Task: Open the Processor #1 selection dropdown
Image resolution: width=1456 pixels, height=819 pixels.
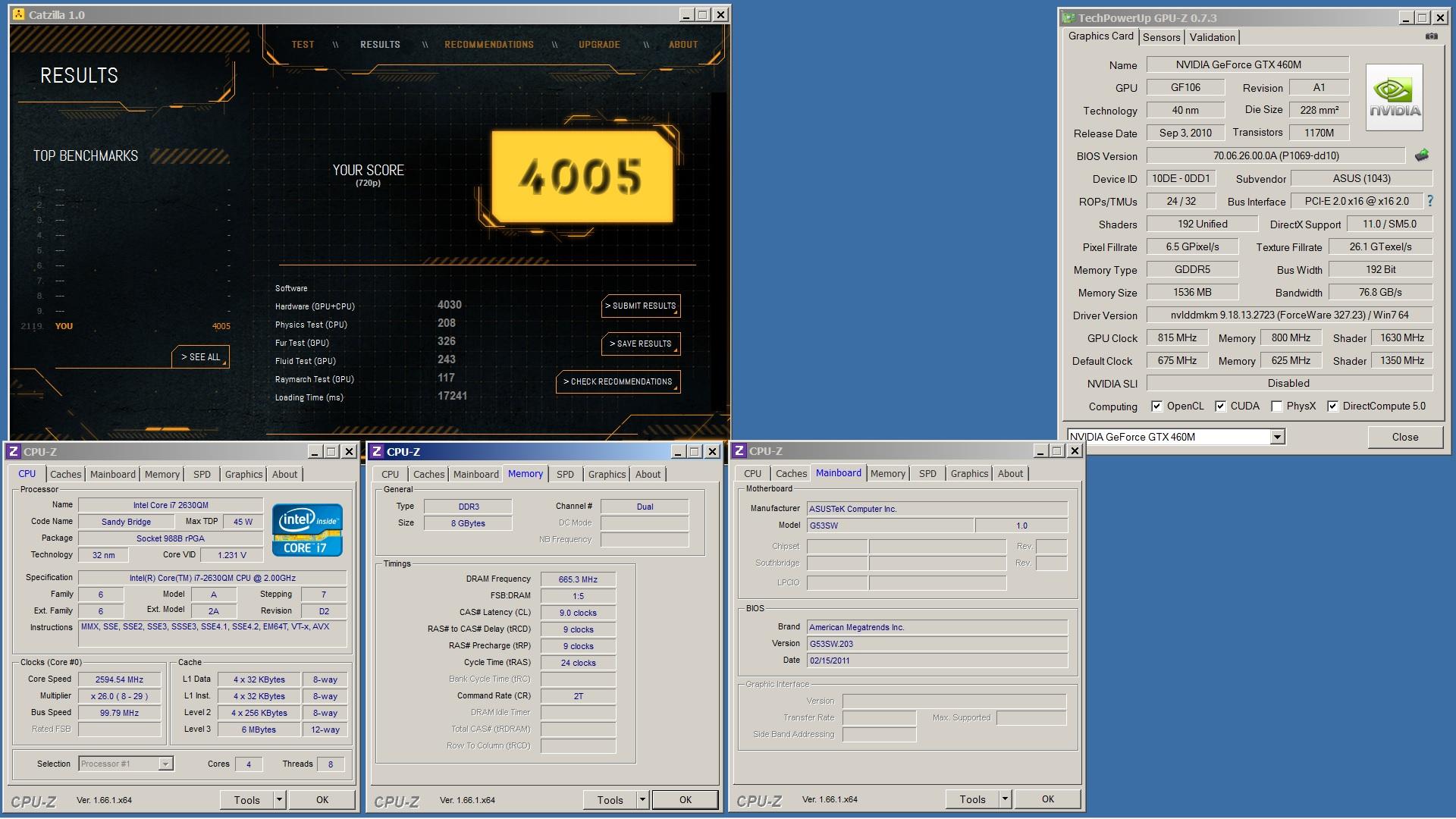Action: pyautogui.click(x=165, y=764)
